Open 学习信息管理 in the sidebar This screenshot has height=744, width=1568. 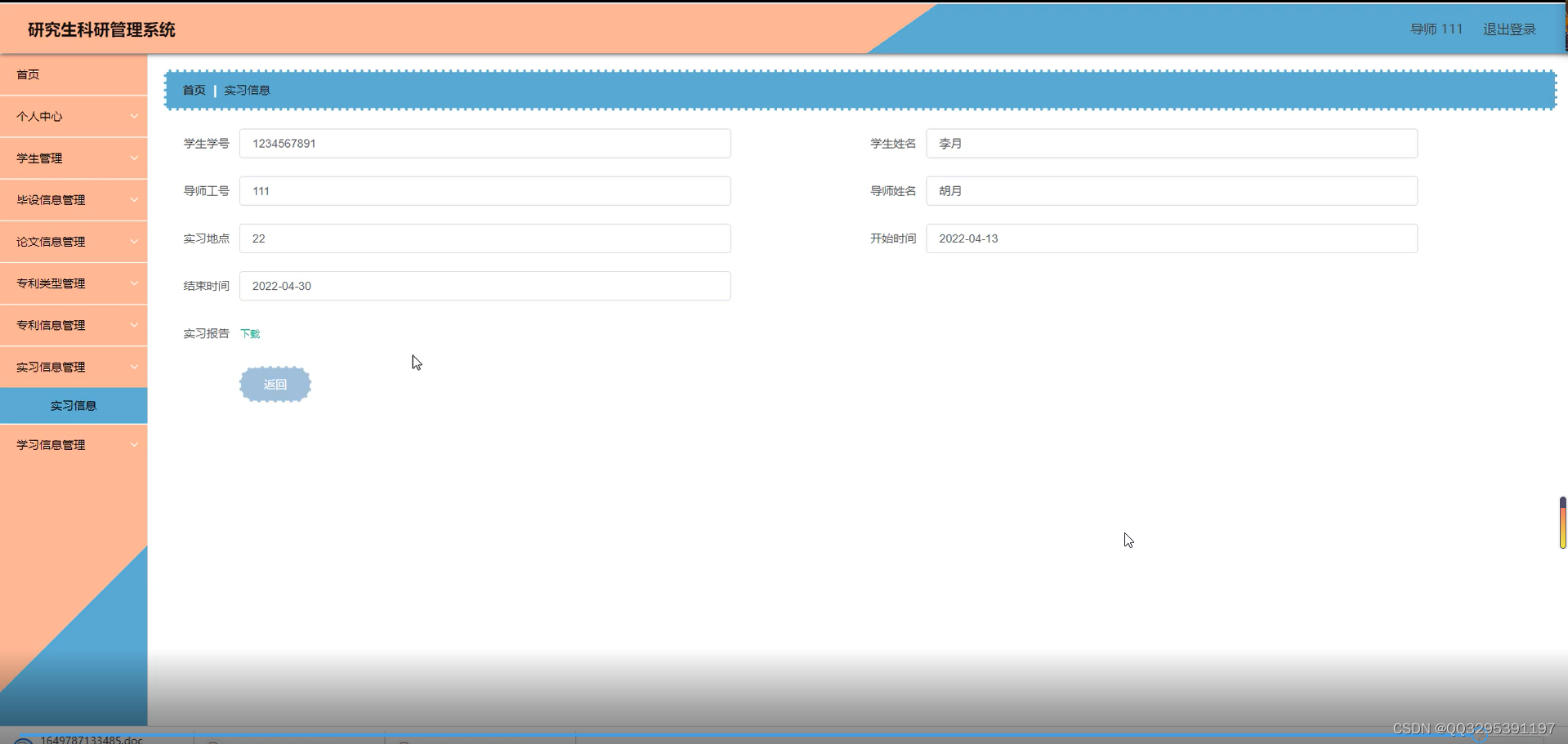coord(74,445)
